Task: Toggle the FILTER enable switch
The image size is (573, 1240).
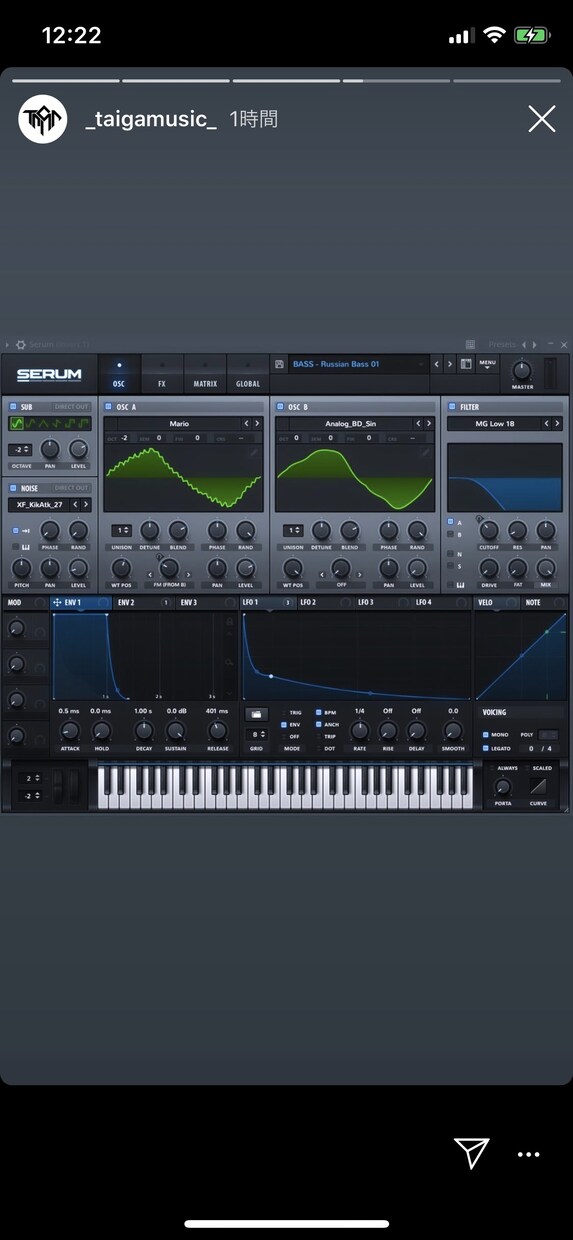Action: [x=452, y=407]
